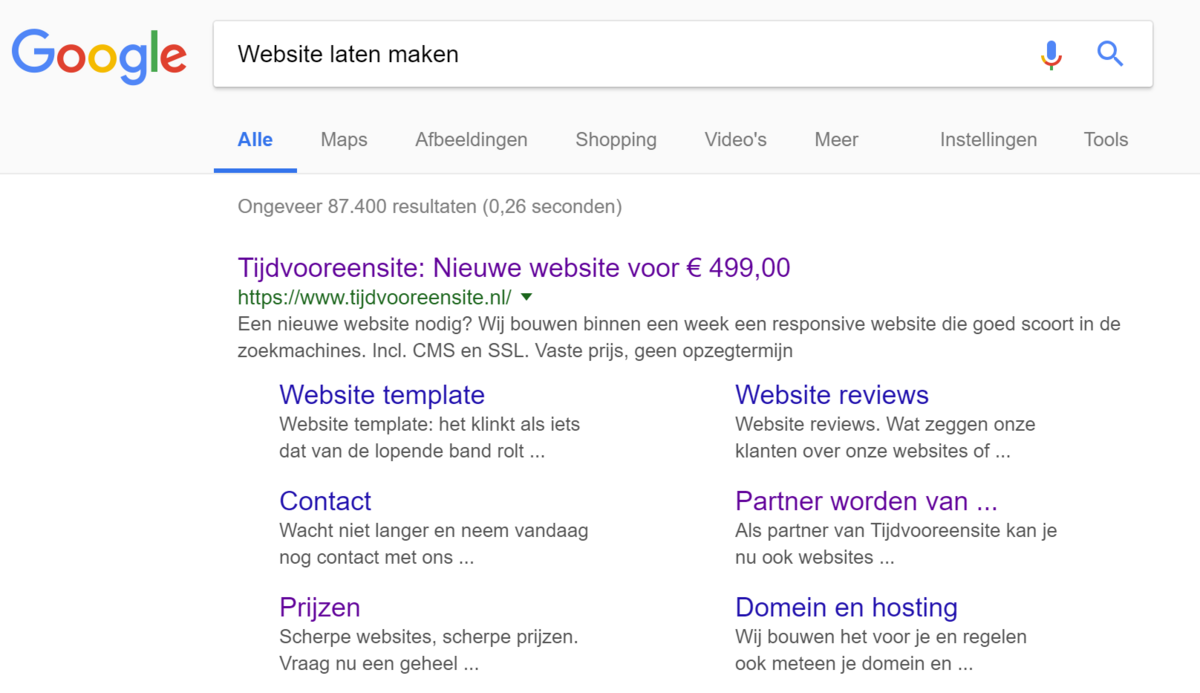Click the Contact sitelink
The image size is (1200, 693).
click(325, 501)
